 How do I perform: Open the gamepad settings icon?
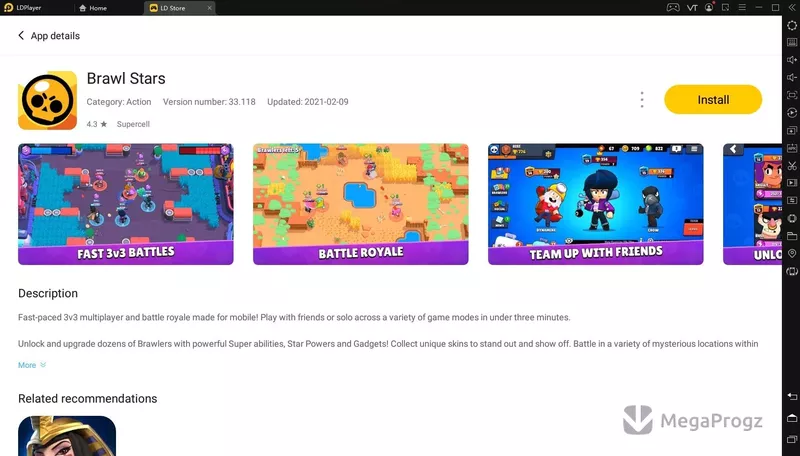coord(673,7)
